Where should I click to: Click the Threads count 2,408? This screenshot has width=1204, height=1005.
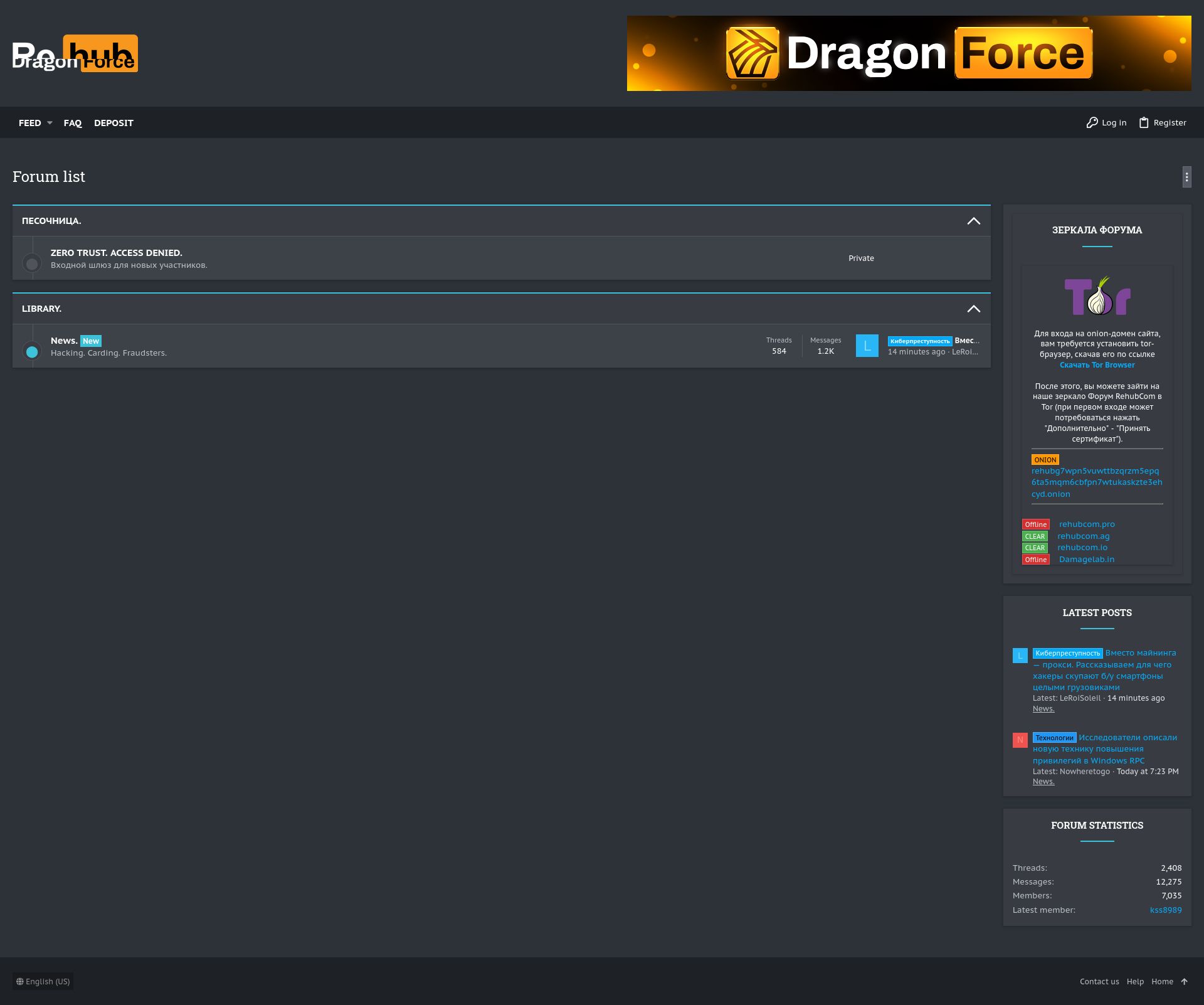[1171, 868]
